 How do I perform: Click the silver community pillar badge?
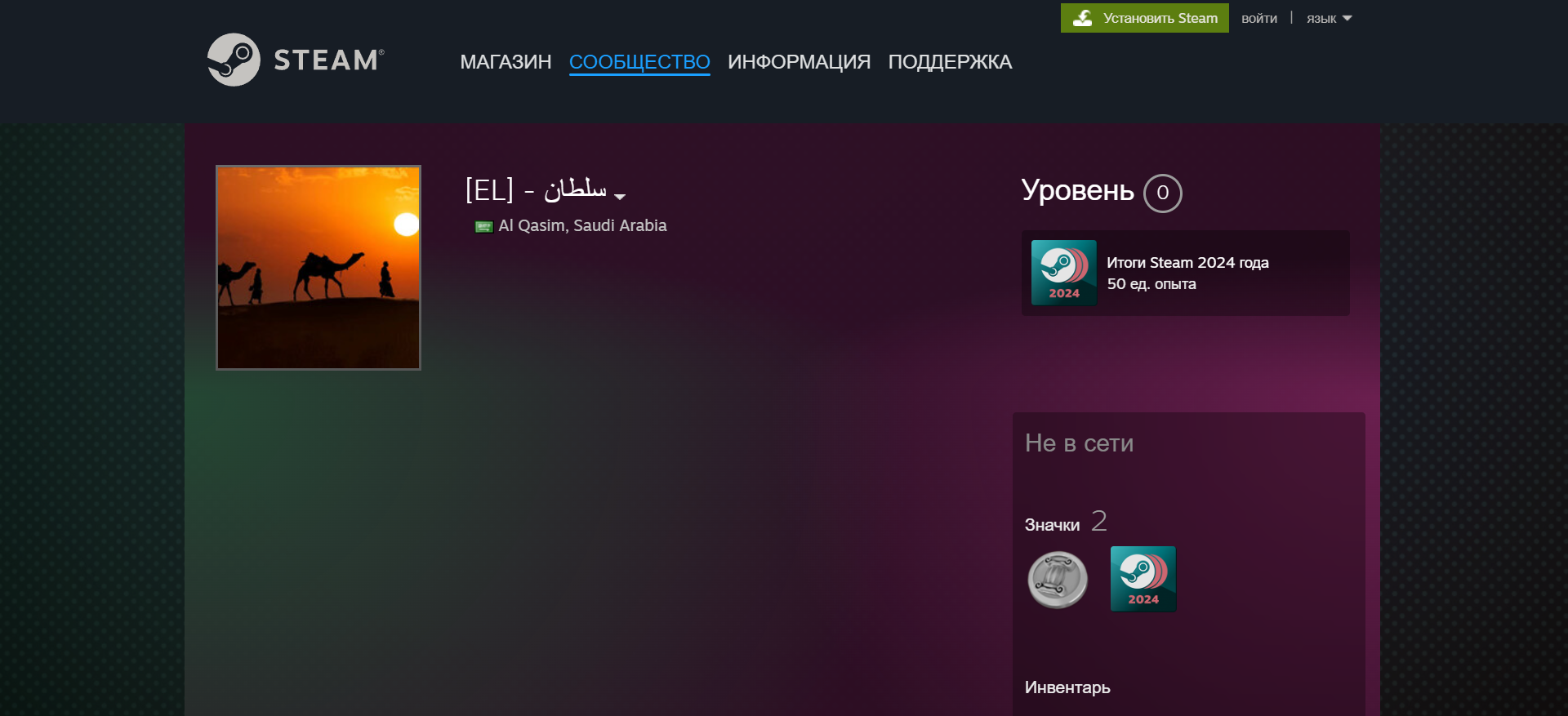click(1058, 580)
